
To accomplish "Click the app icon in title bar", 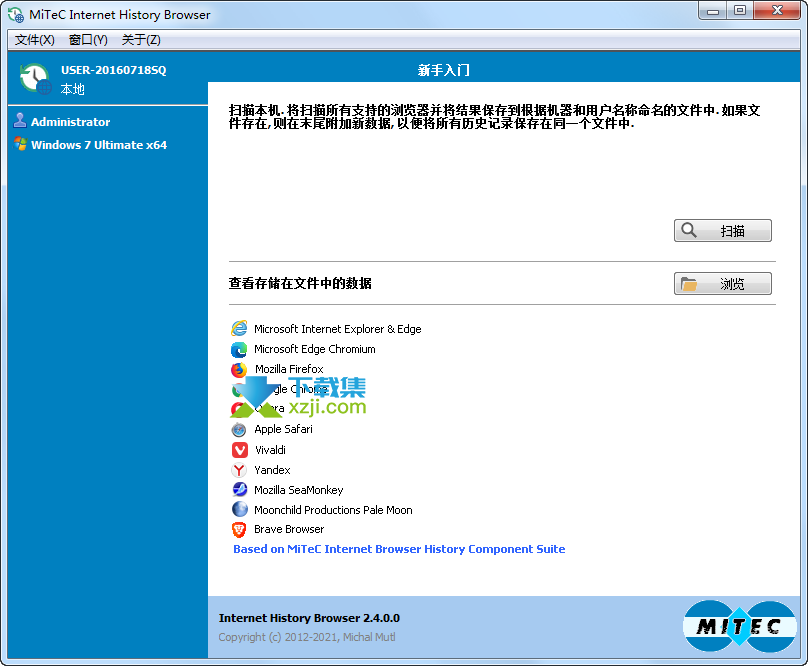I will click(15, 14).
